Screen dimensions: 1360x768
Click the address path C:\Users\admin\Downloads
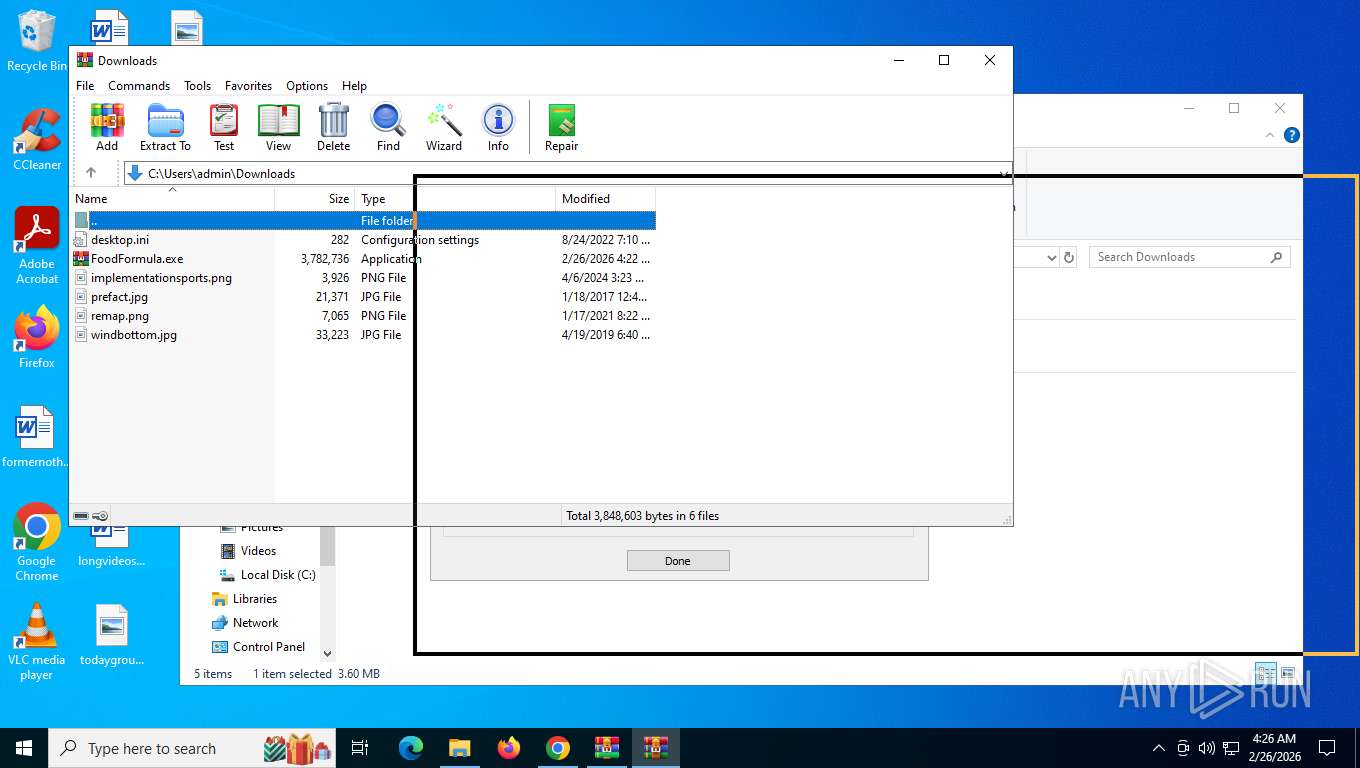[221, 174]
